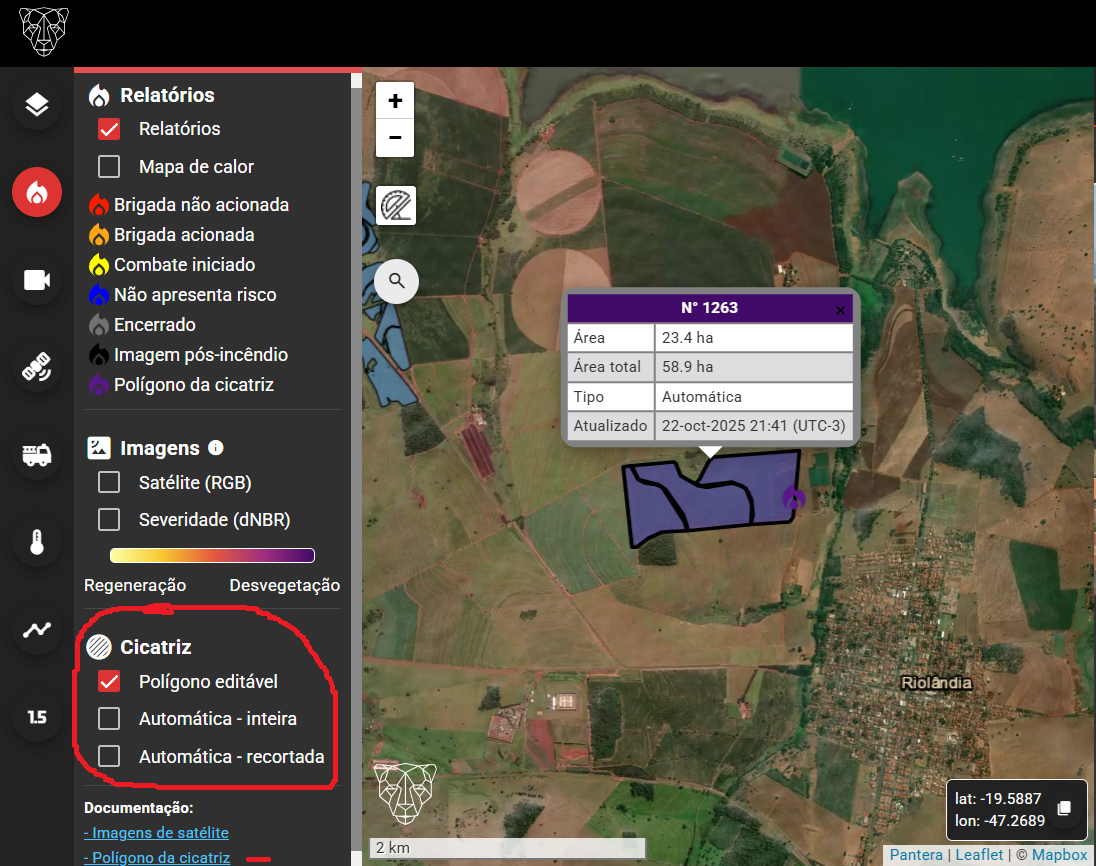Enable the Mapa de calor checkbox
The height and width of the screenshot is (866, 1096).
109,167
